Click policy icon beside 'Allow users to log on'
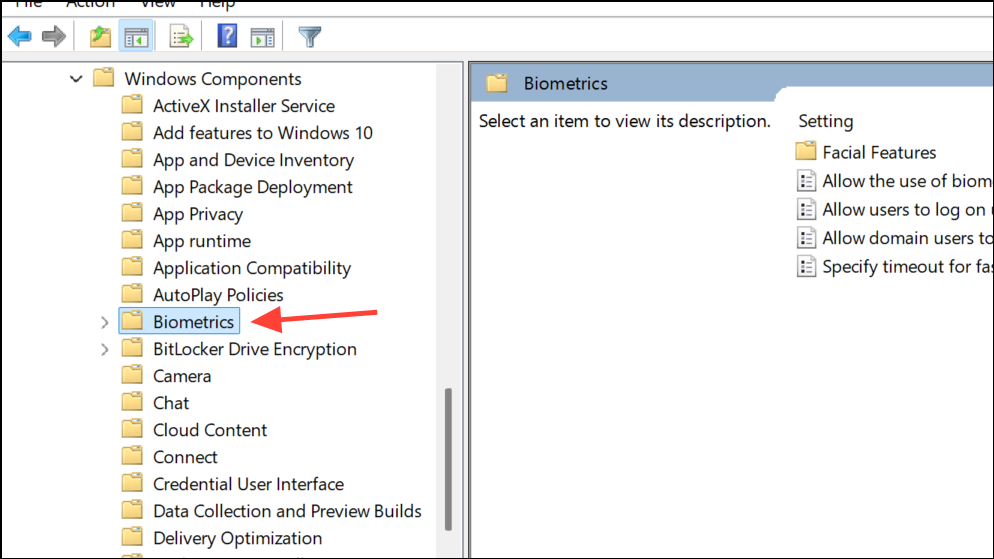Screen dimensions: 994x559 click(x=806, y=209)
